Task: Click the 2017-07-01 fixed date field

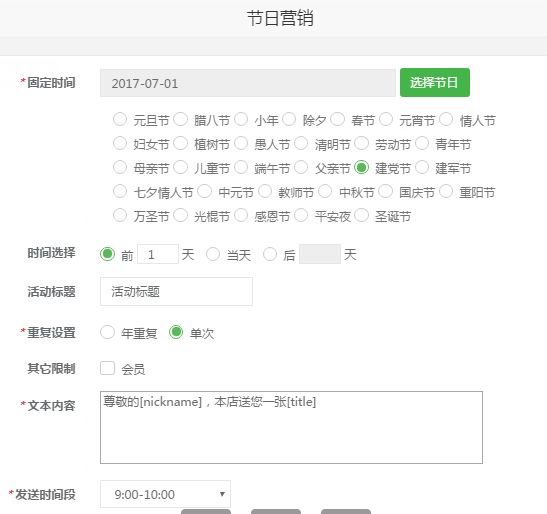Action: [248, 83]
